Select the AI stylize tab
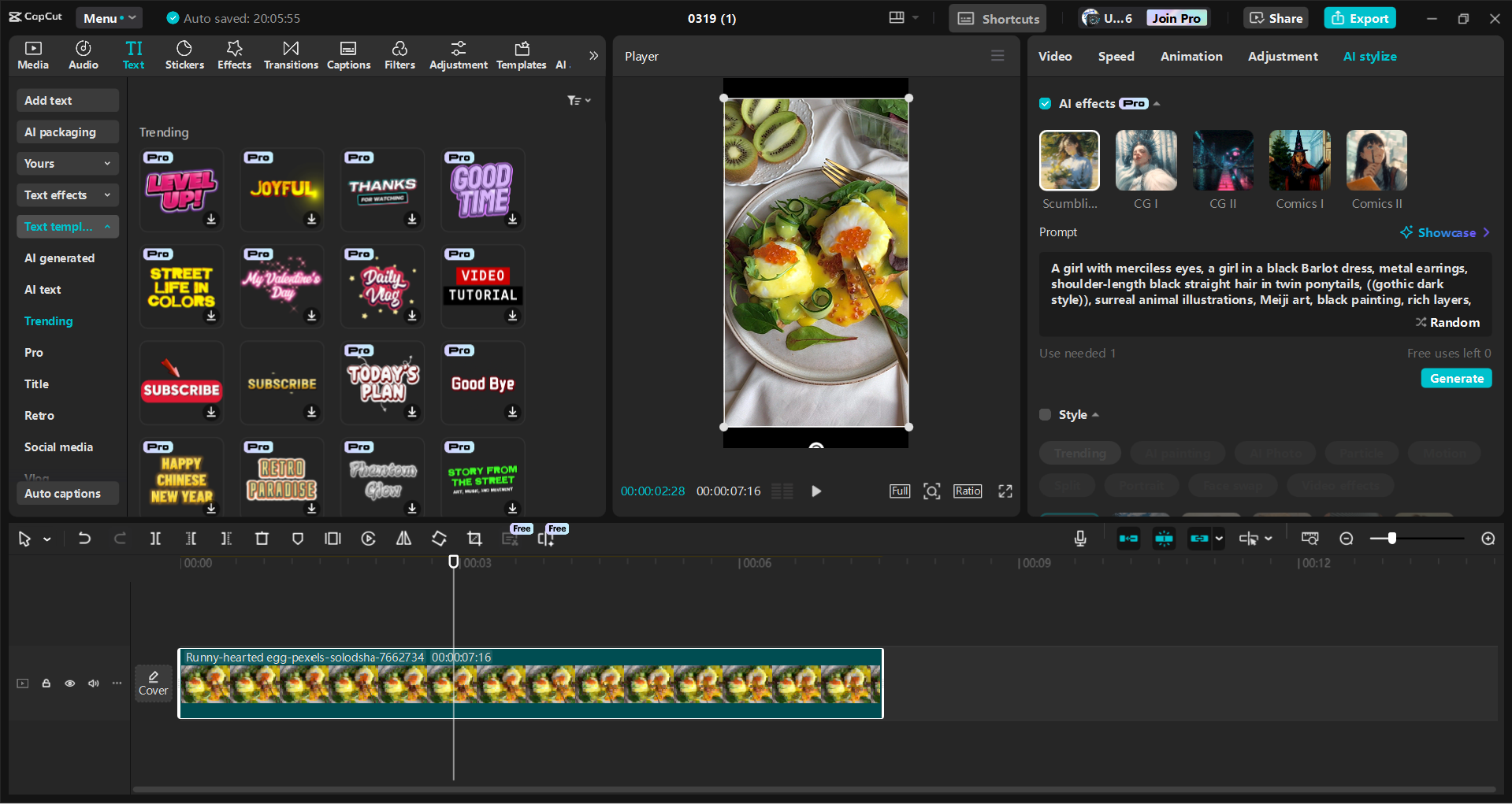This screenshot has height=804, width=1512. tap(1369, 56)
